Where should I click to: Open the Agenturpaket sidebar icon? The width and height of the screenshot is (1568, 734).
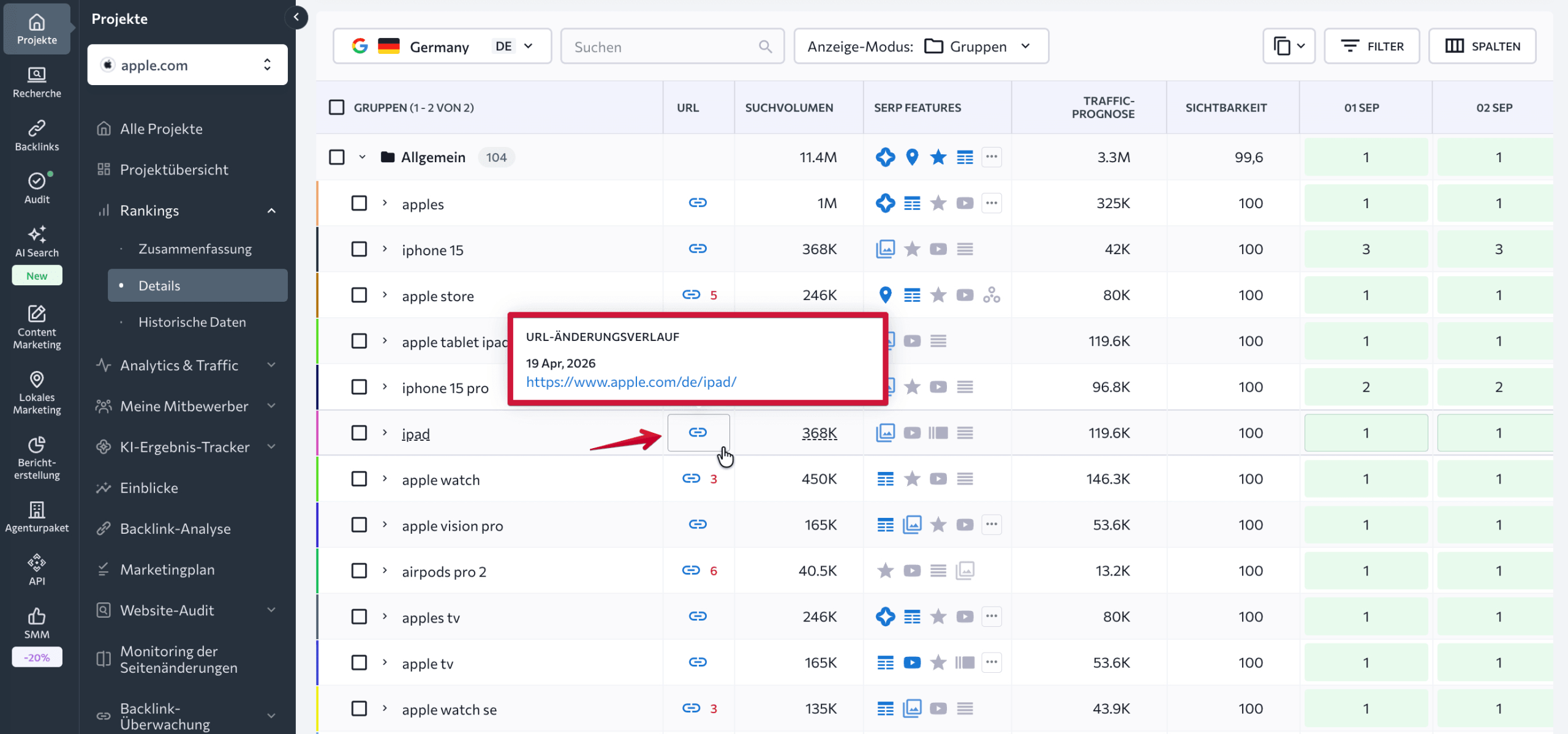point(37,517)
